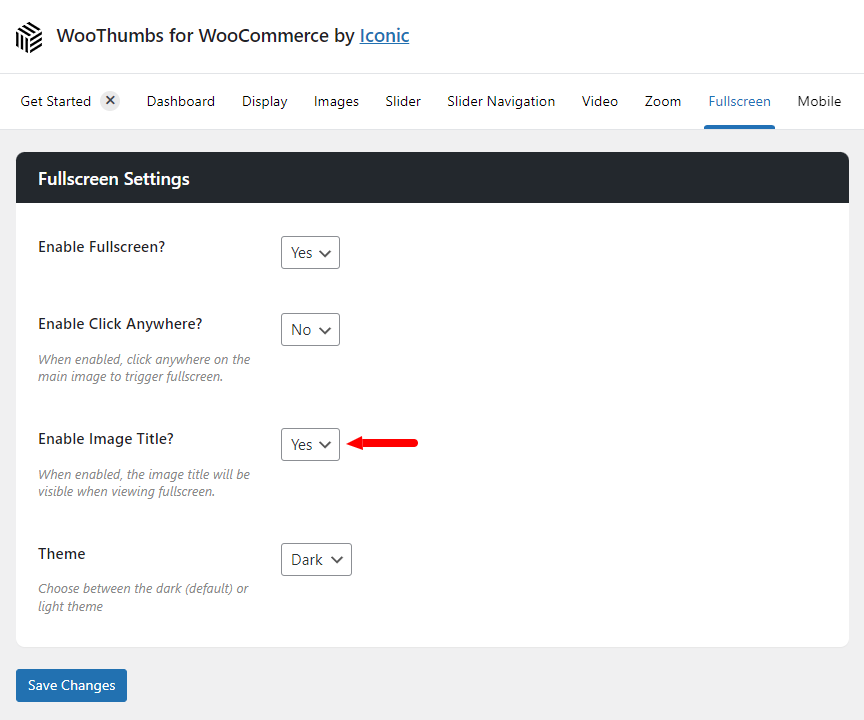
Task: Open the Mobile settings tab
Action: 819,101
